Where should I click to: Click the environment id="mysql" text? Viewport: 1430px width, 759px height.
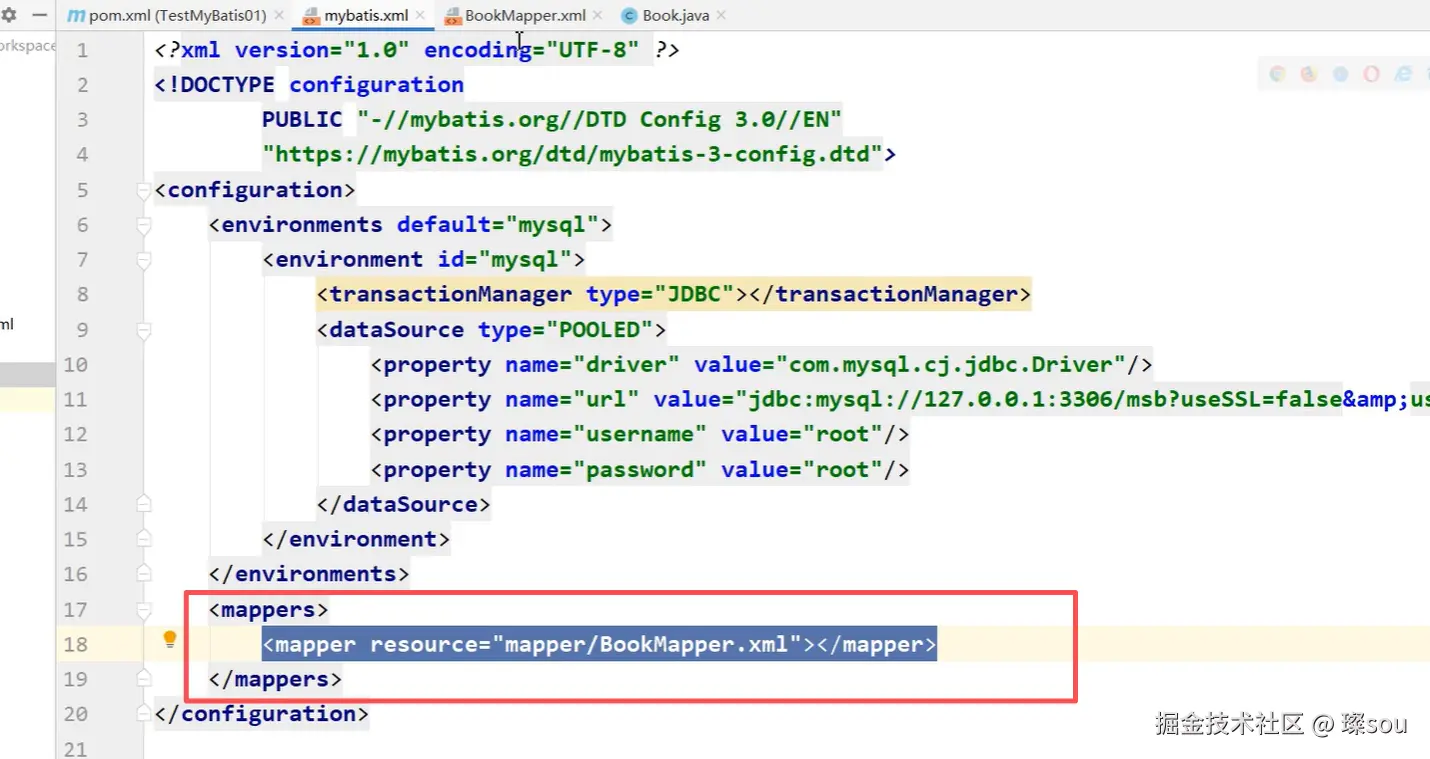coord(424,260)
